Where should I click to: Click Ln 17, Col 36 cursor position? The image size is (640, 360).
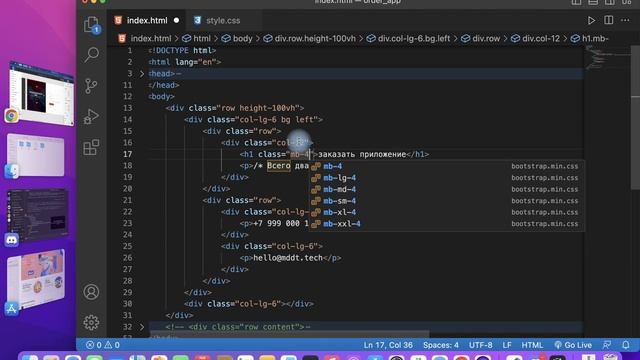pyautogui.click(x=388, y=345)
